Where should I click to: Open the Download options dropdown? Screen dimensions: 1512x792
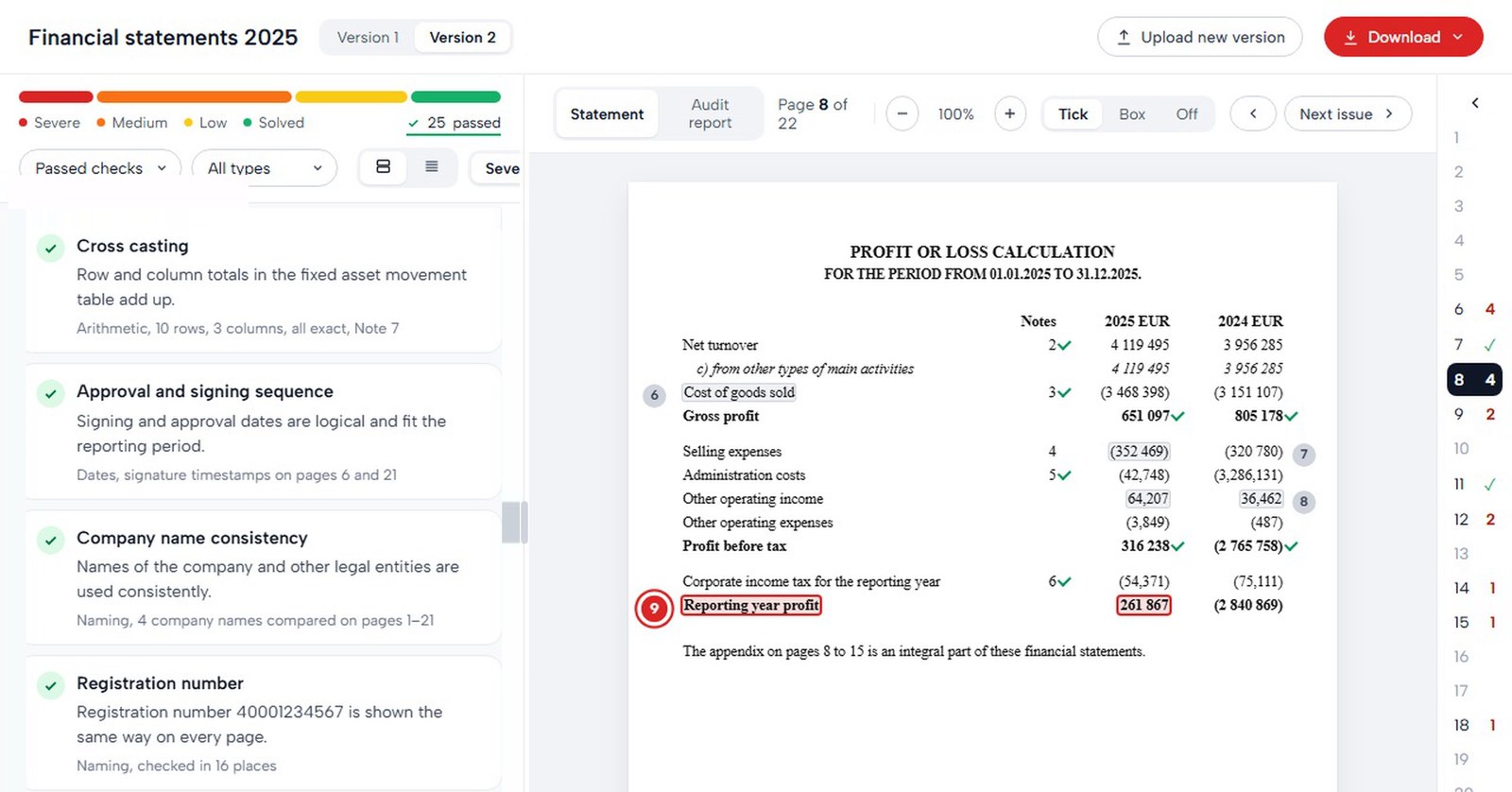click(1403, 37)
